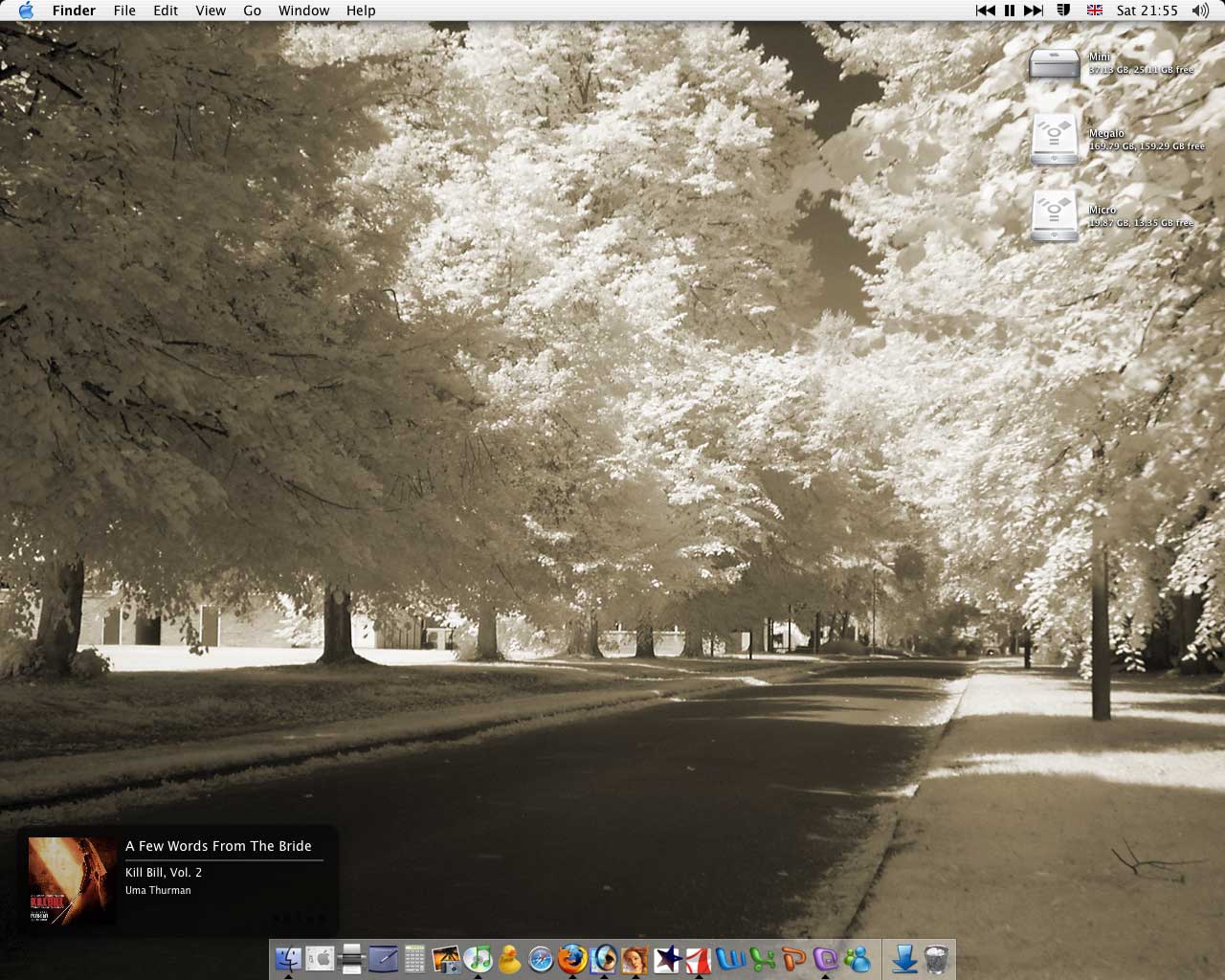The height and width of the screenshot is (980, 1225).
Task: Go to previous track in menu bar
Action: tap(985, 11)
